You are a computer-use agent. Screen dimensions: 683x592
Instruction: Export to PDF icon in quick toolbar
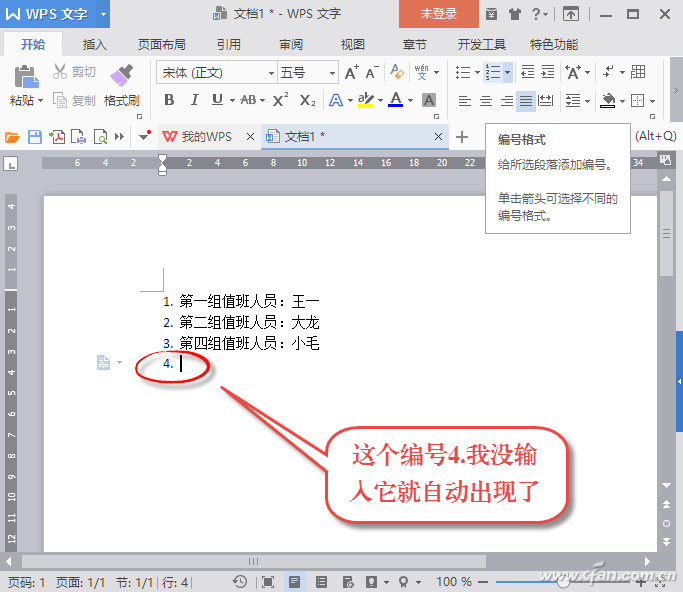(x=57, y=137)
